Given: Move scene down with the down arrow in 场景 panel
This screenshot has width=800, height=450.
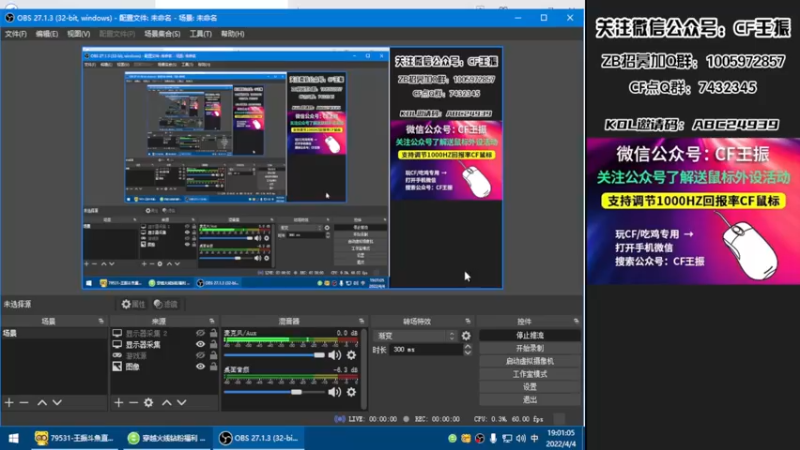Looking at the screenshot, I should pyautogui.click(x=57, y=403).
